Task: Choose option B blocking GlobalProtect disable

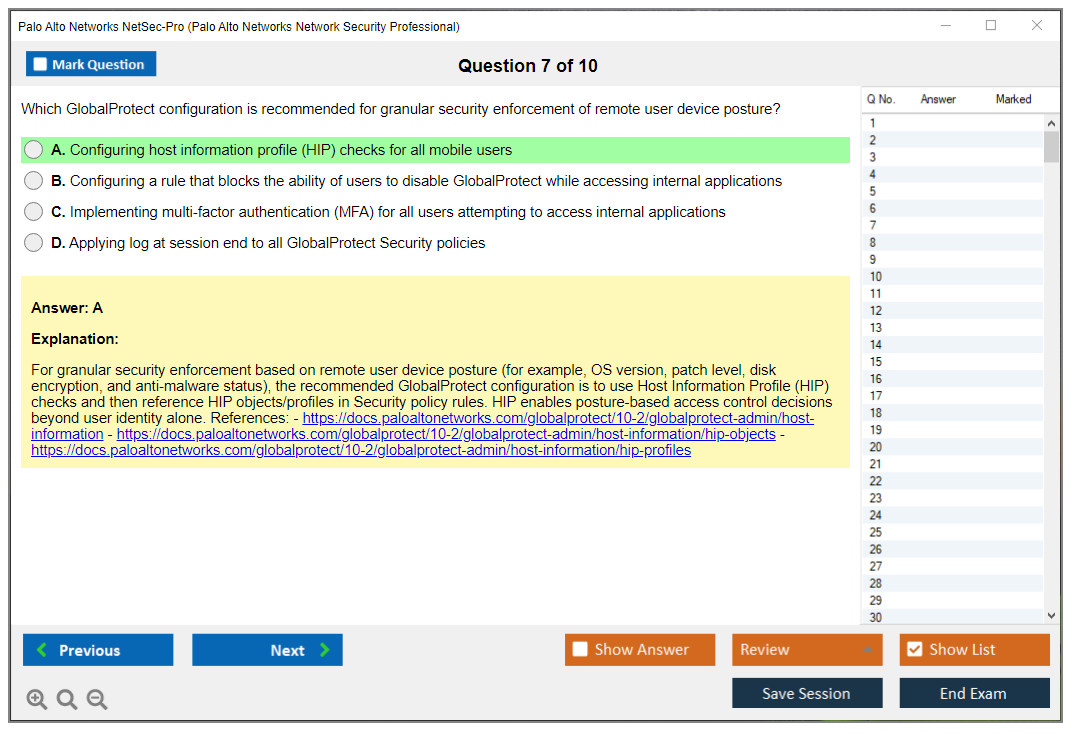Action: pyautogui.click(x=34, y=181)
